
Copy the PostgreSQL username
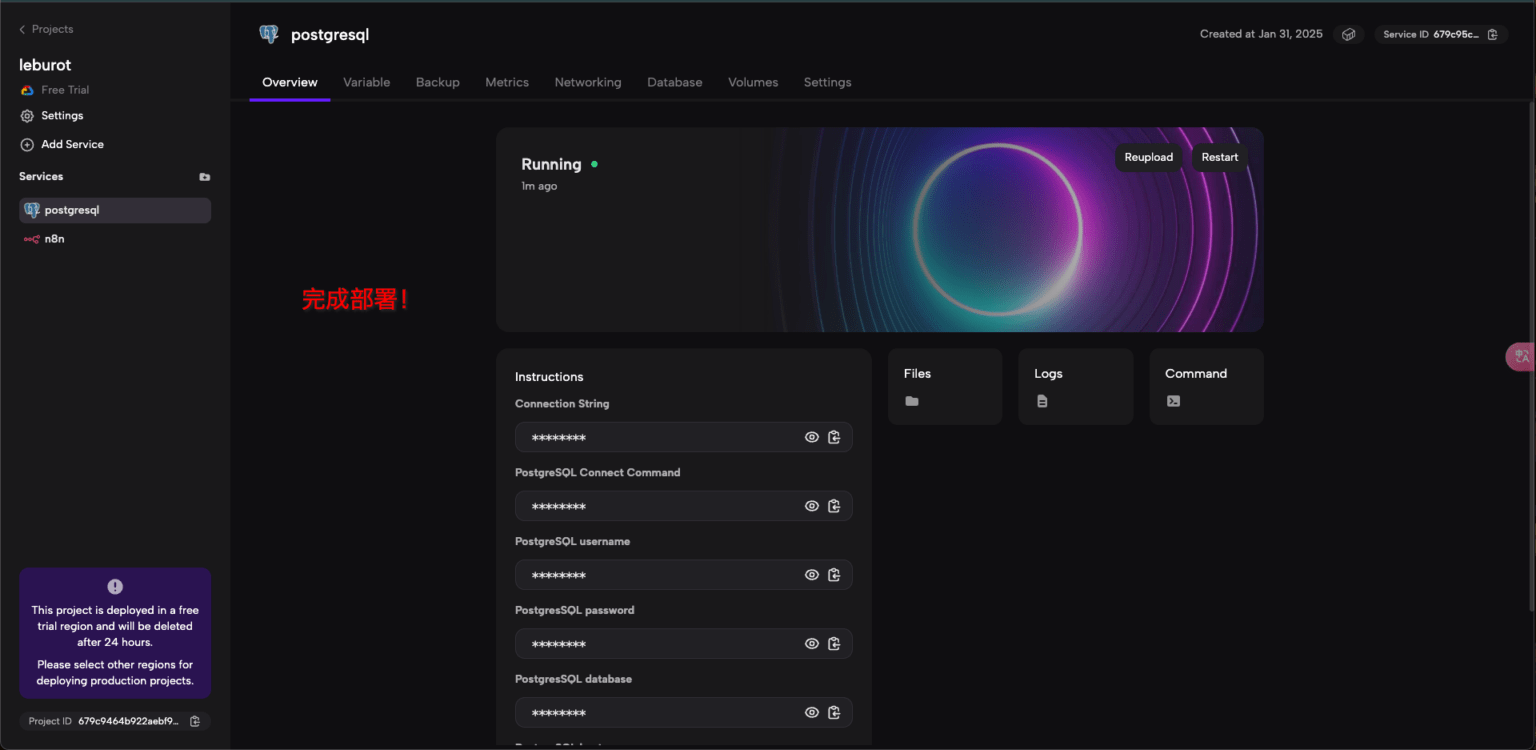(x=834, y=575)
